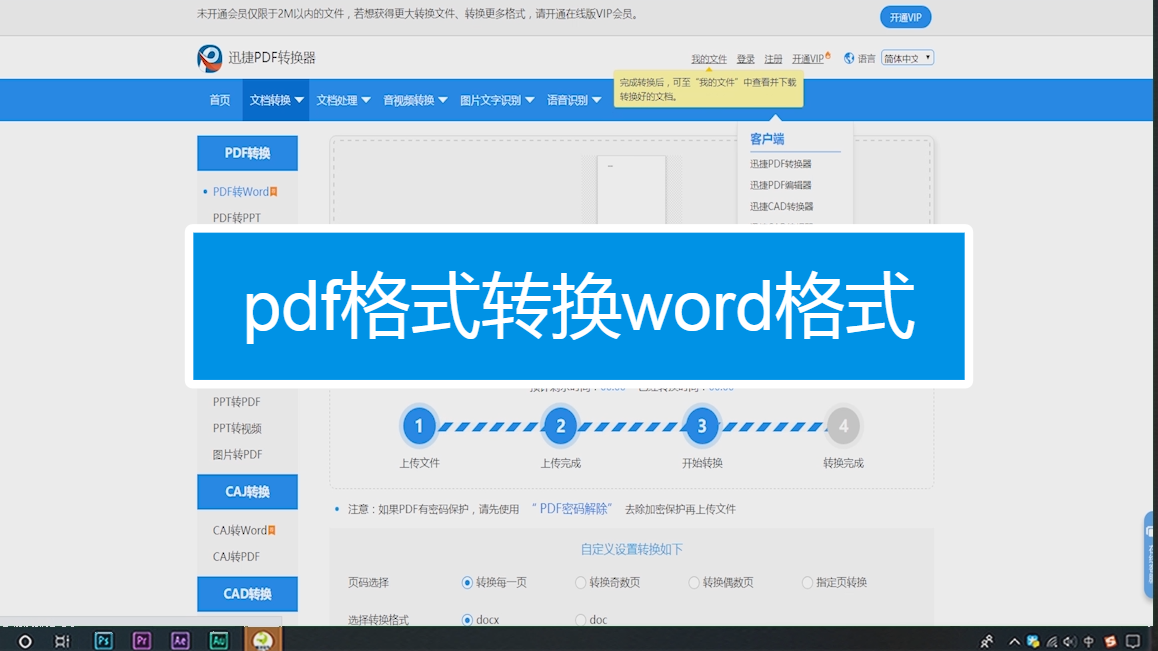
Task: Open After Effects from the taskbar
Action: (x=180, y=641)
